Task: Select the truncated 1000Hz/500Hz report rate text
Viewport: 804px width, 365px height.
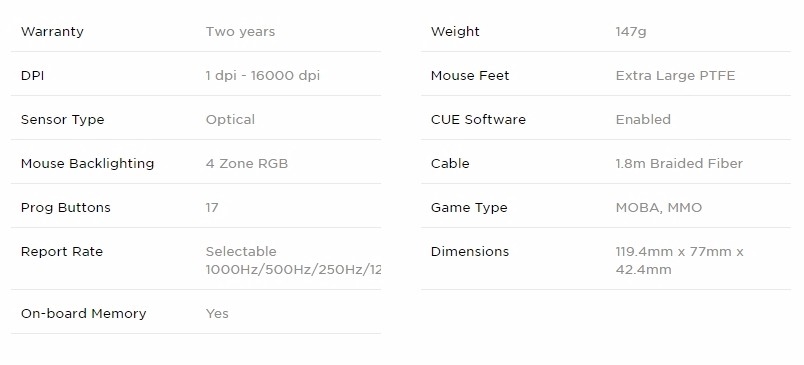Action: (x=293, y=270)
